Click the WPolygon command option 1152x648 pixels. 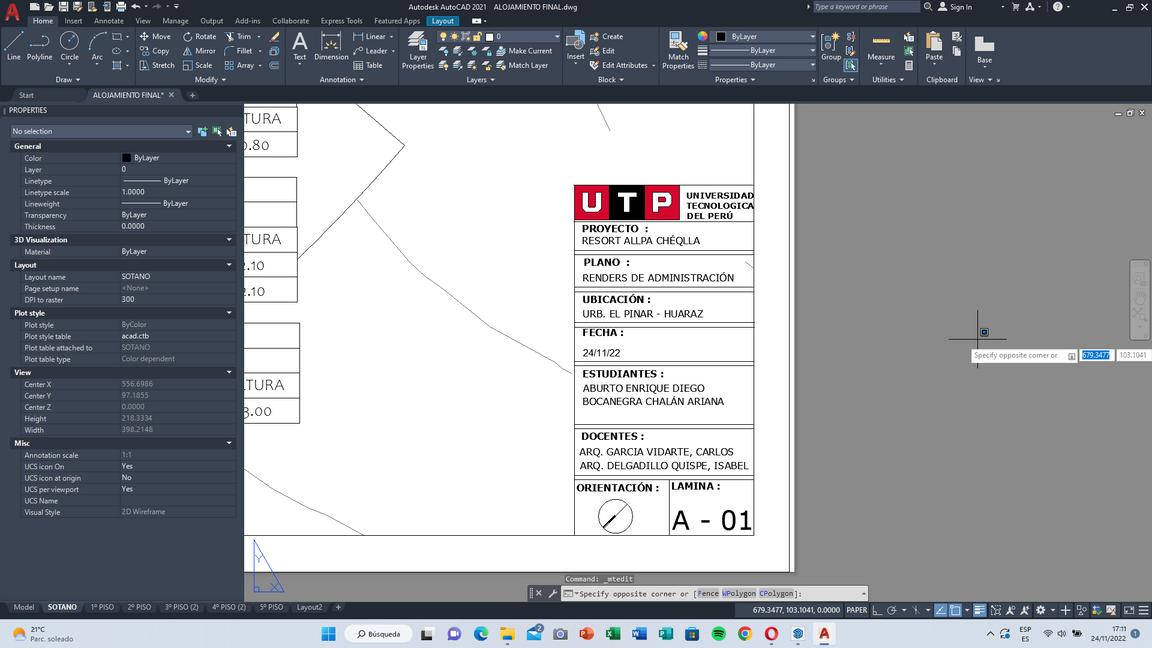tap(738, 594)
